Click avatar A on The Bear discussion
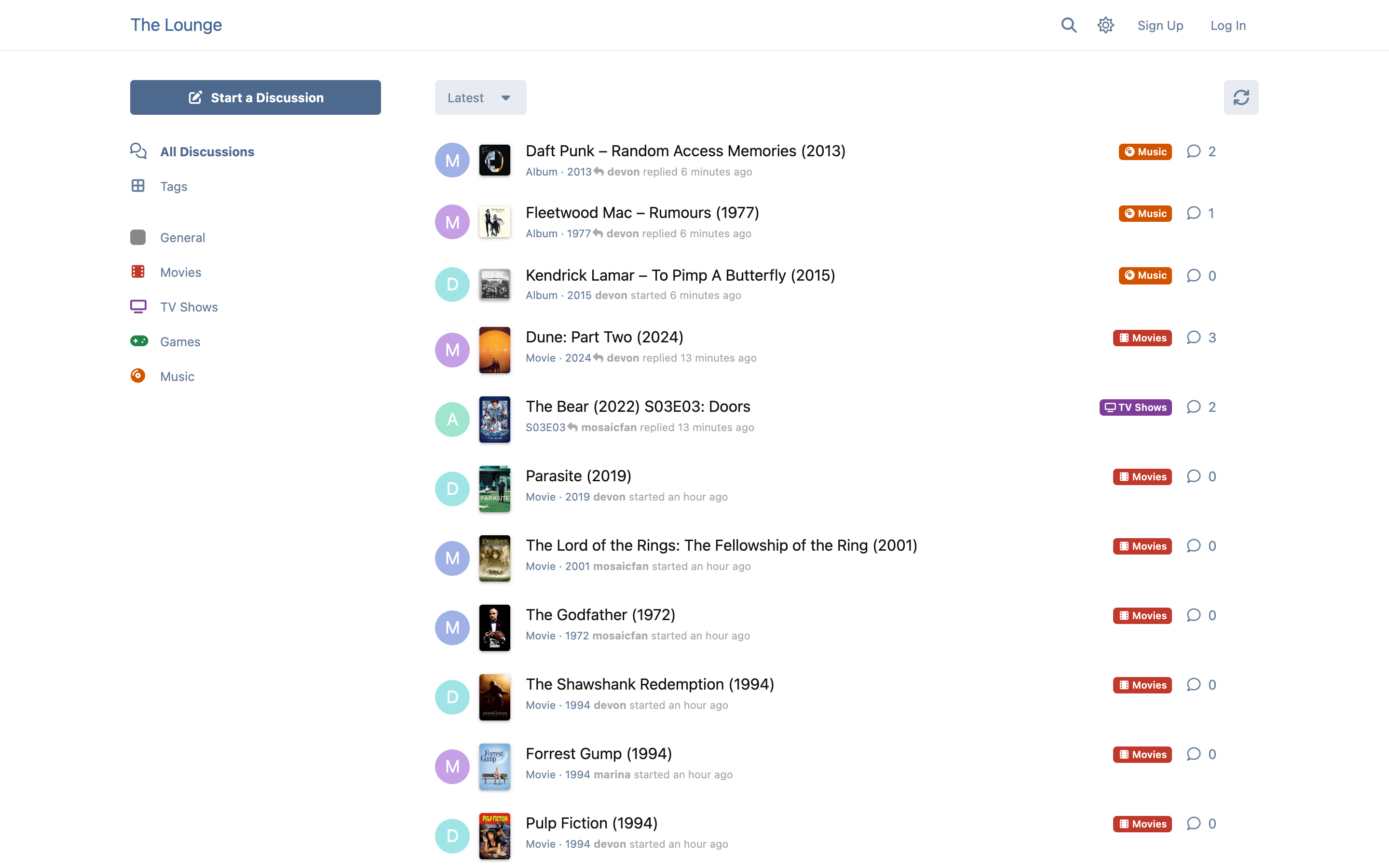Screen dimensions: 1389x868 452,420
